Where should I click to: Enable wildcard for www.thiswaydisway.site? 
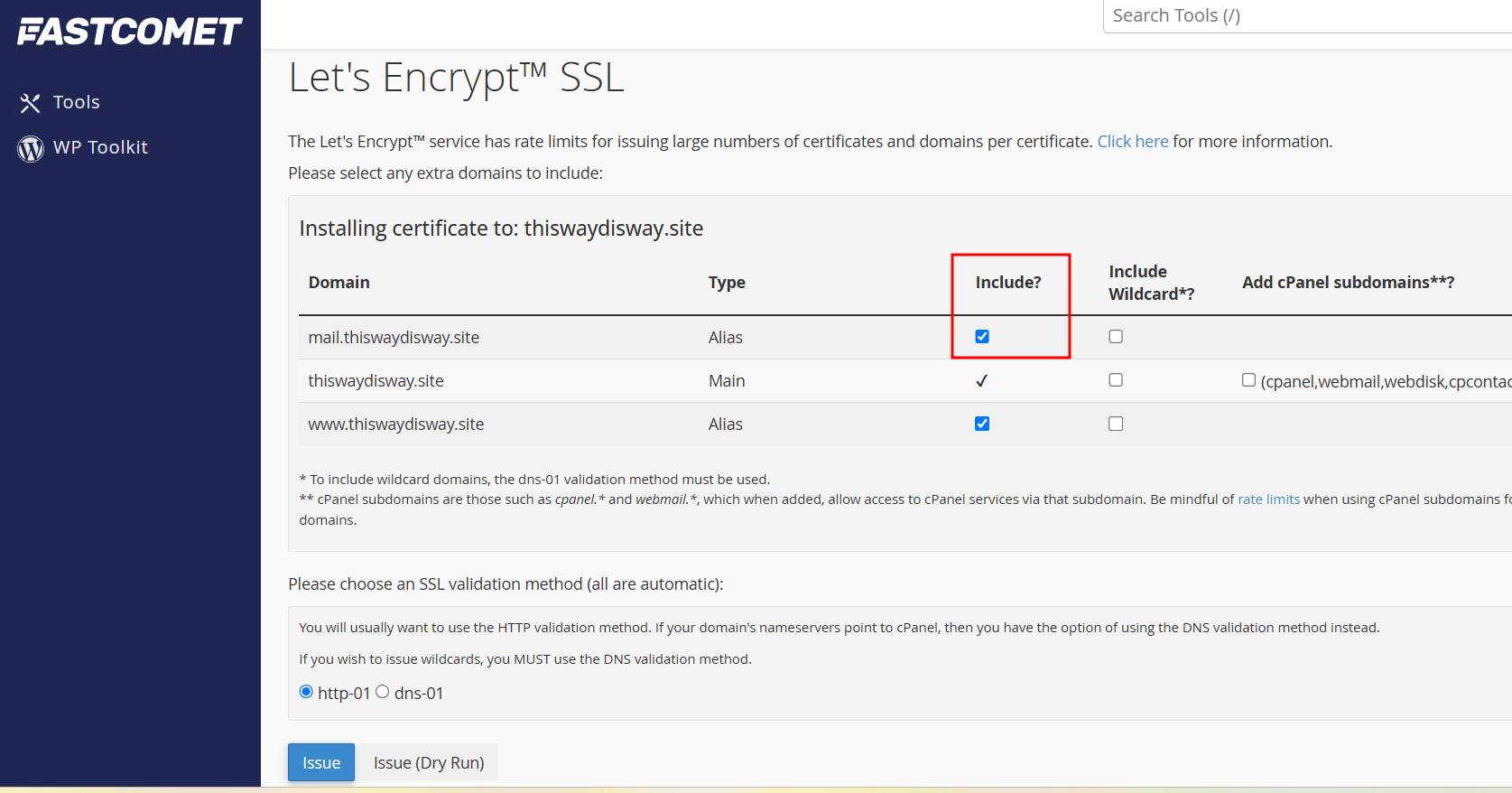coord(1116,424)
